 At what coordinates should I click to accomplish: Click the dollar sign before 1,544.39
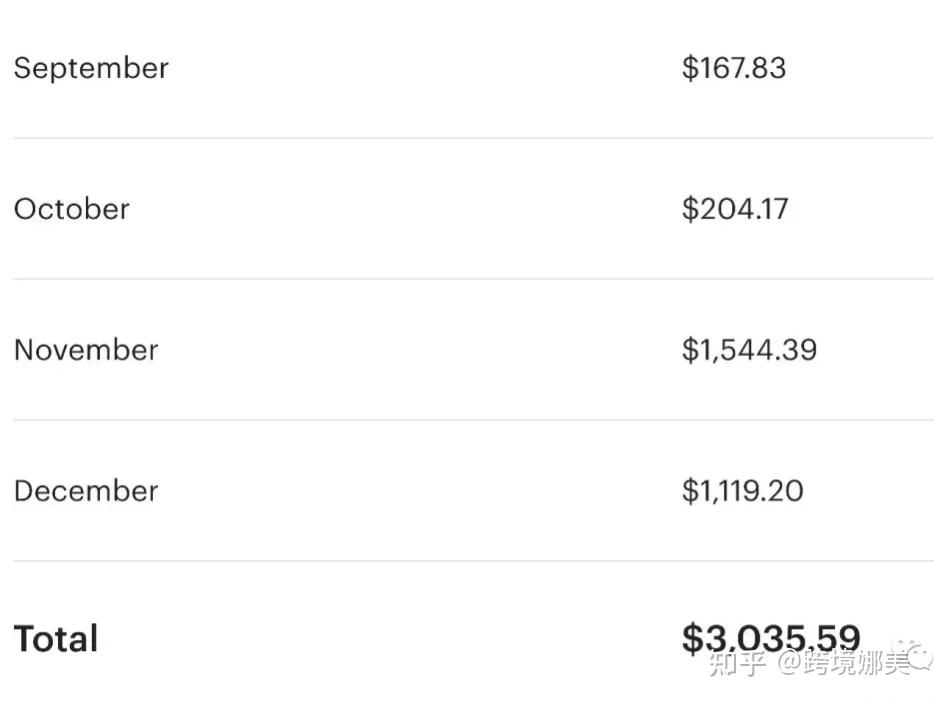pos(689,350)
